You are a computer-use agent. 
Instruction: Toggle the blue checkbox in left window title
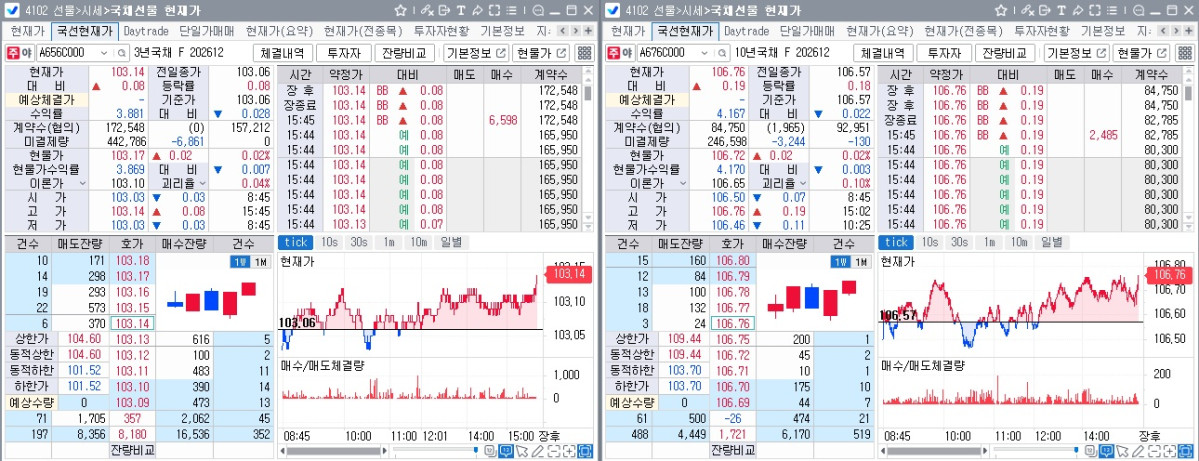pos(11,11)
